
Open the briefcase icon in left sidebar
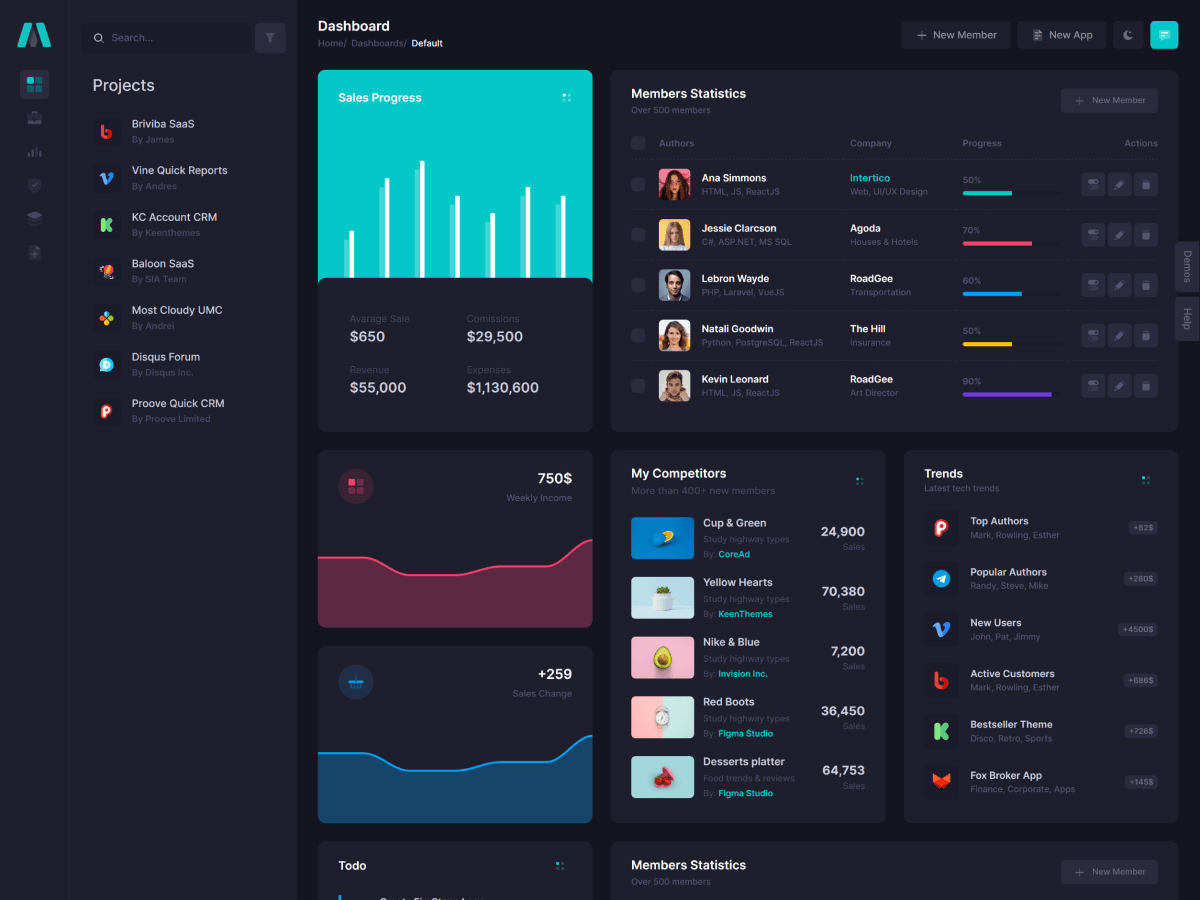click(34, 118)
